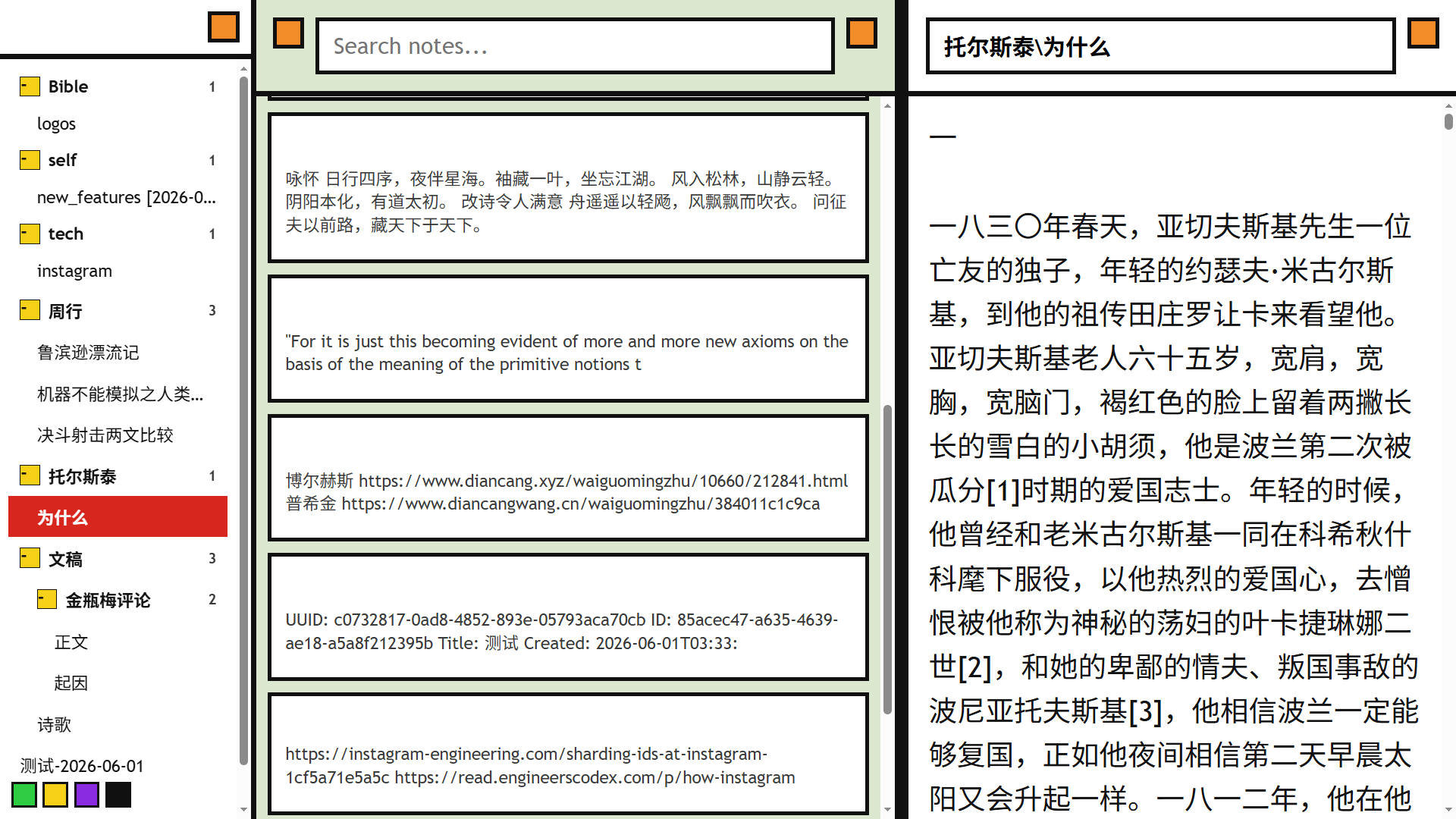Pick the yellow theme swatch
Image resolution: width=1456 pixels, height=819 pixels.
pos(55,795)
